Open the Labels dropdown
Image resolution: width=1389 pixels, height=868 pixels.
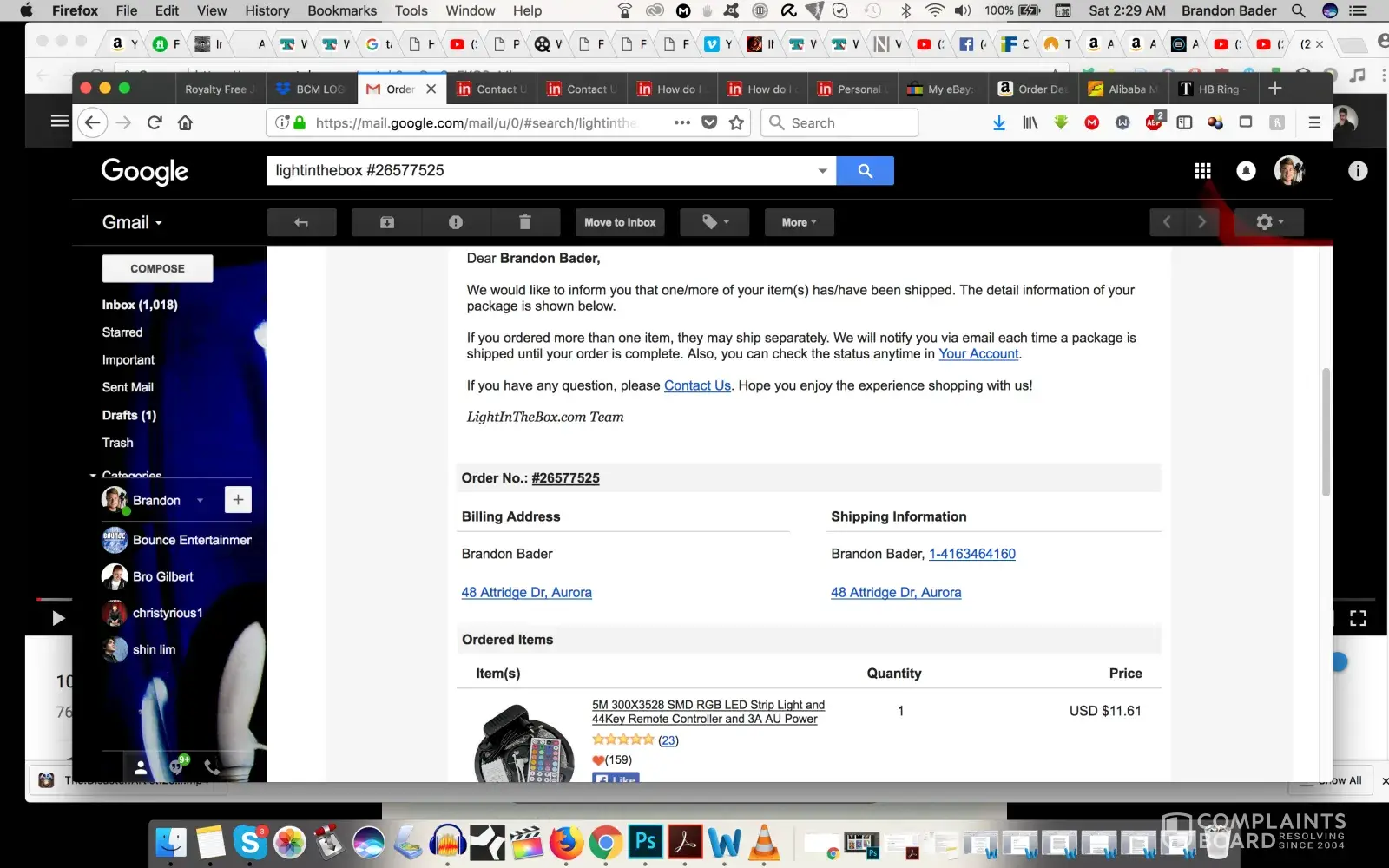point(715,222)
